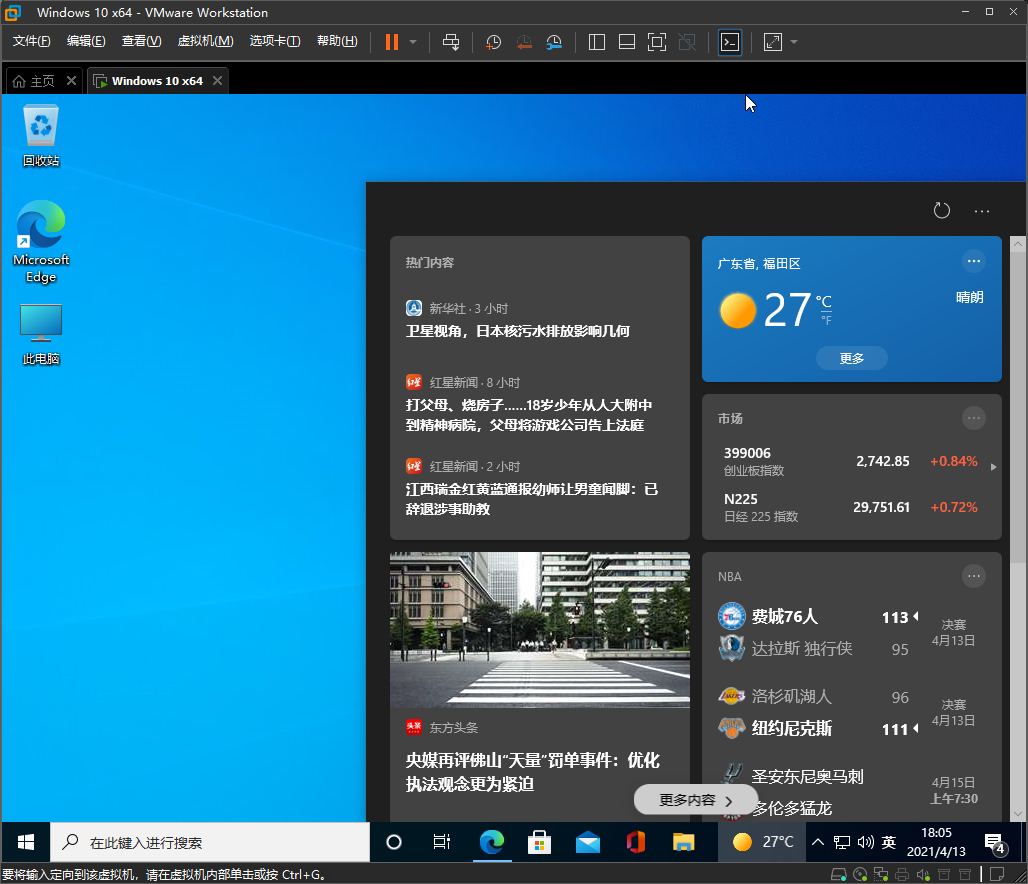Open the snapshot manager icon
The image size is (1028, 884).
(554, 42)
